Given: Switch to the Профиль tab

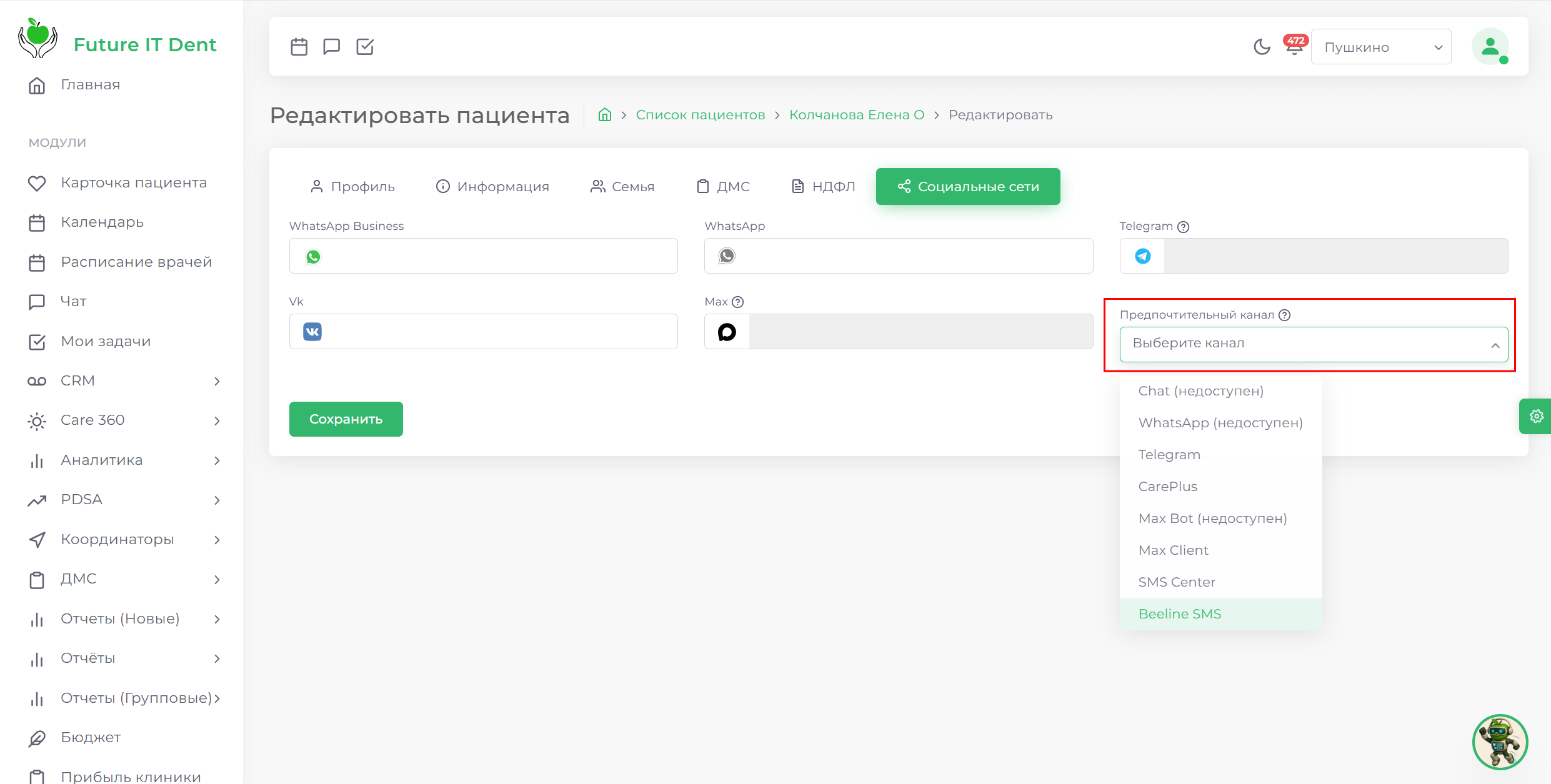Looking at the screenshot, I should [x=352, y=187].
